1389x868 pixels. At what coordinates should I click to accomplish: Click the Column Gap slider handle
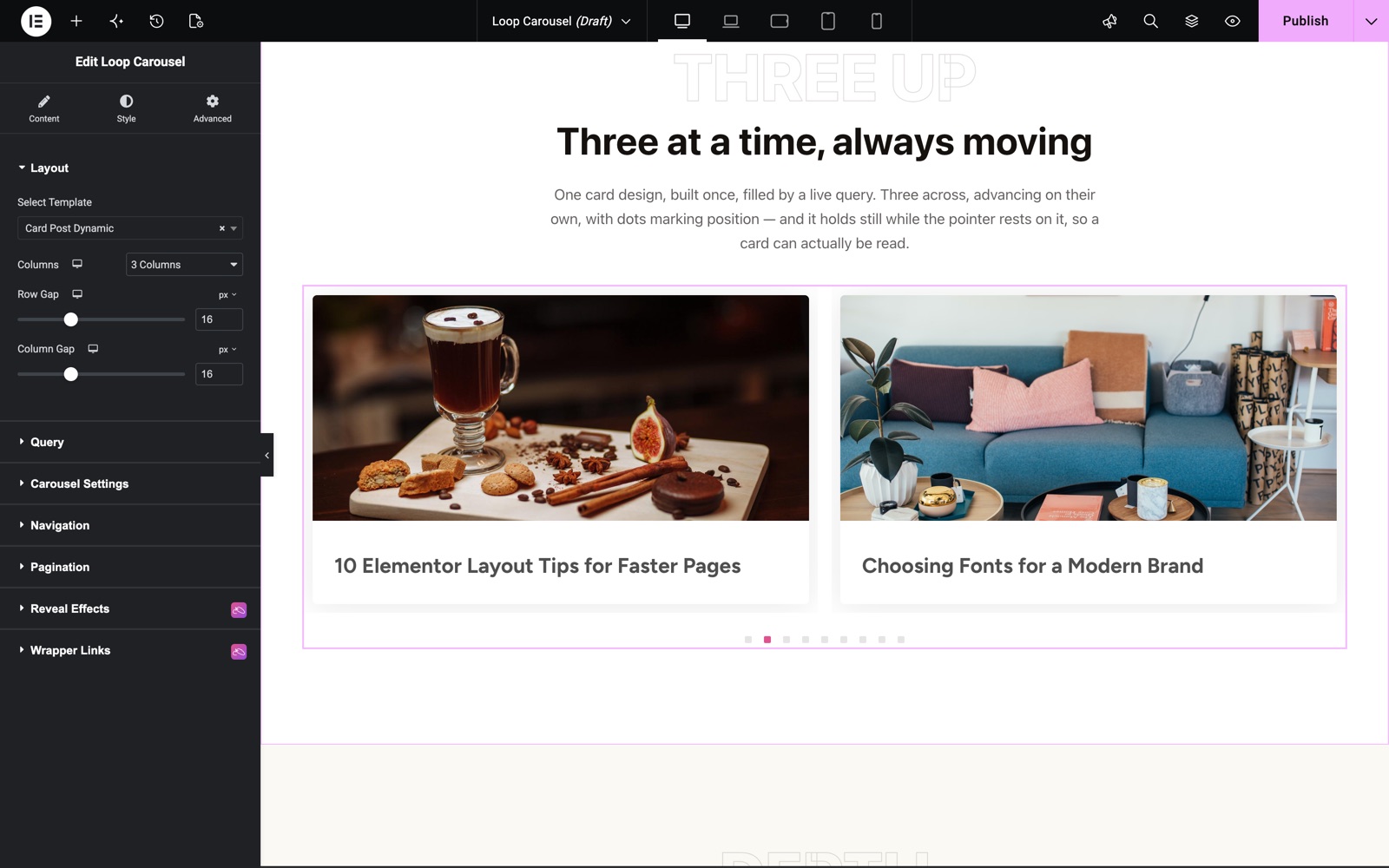[x=71, y=374]
